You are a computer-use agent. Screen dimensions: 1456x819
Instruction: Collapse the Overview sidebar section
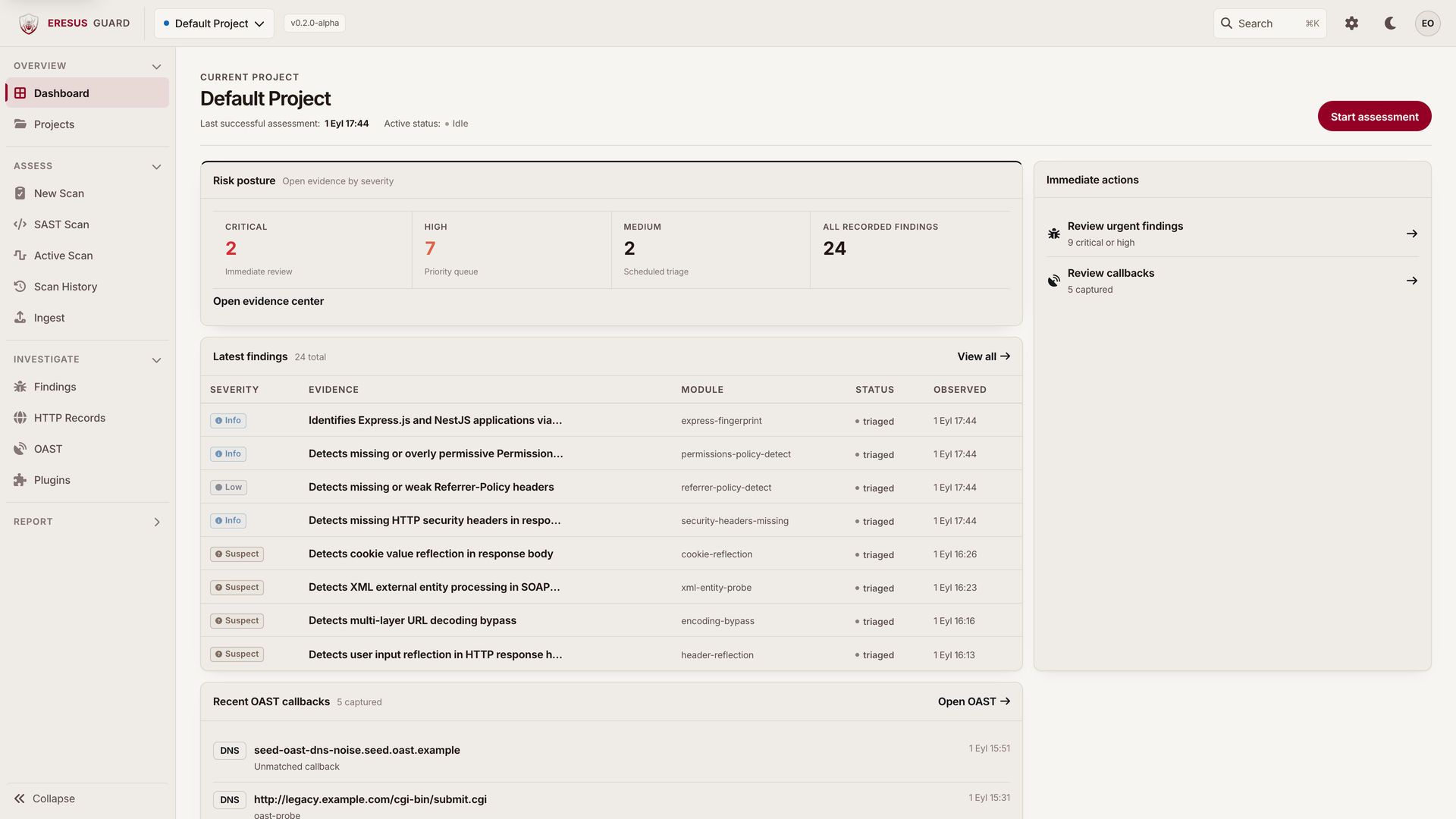156,67
